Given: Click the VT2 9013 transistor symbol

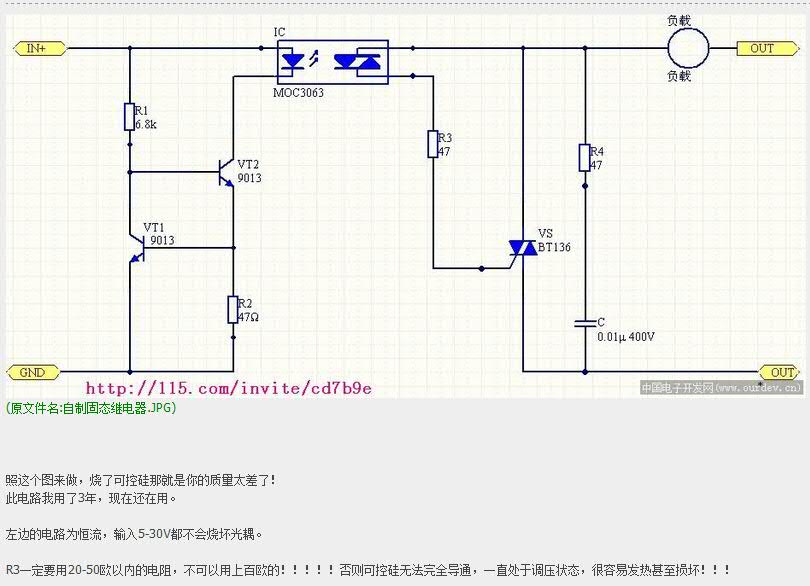Looking at the screenshot, I should (225, 172).
